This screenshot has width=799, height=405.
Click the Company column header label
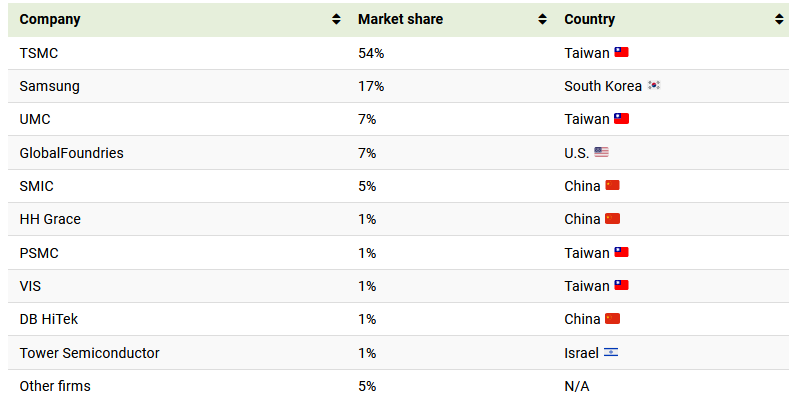click(x=50, y=19)
